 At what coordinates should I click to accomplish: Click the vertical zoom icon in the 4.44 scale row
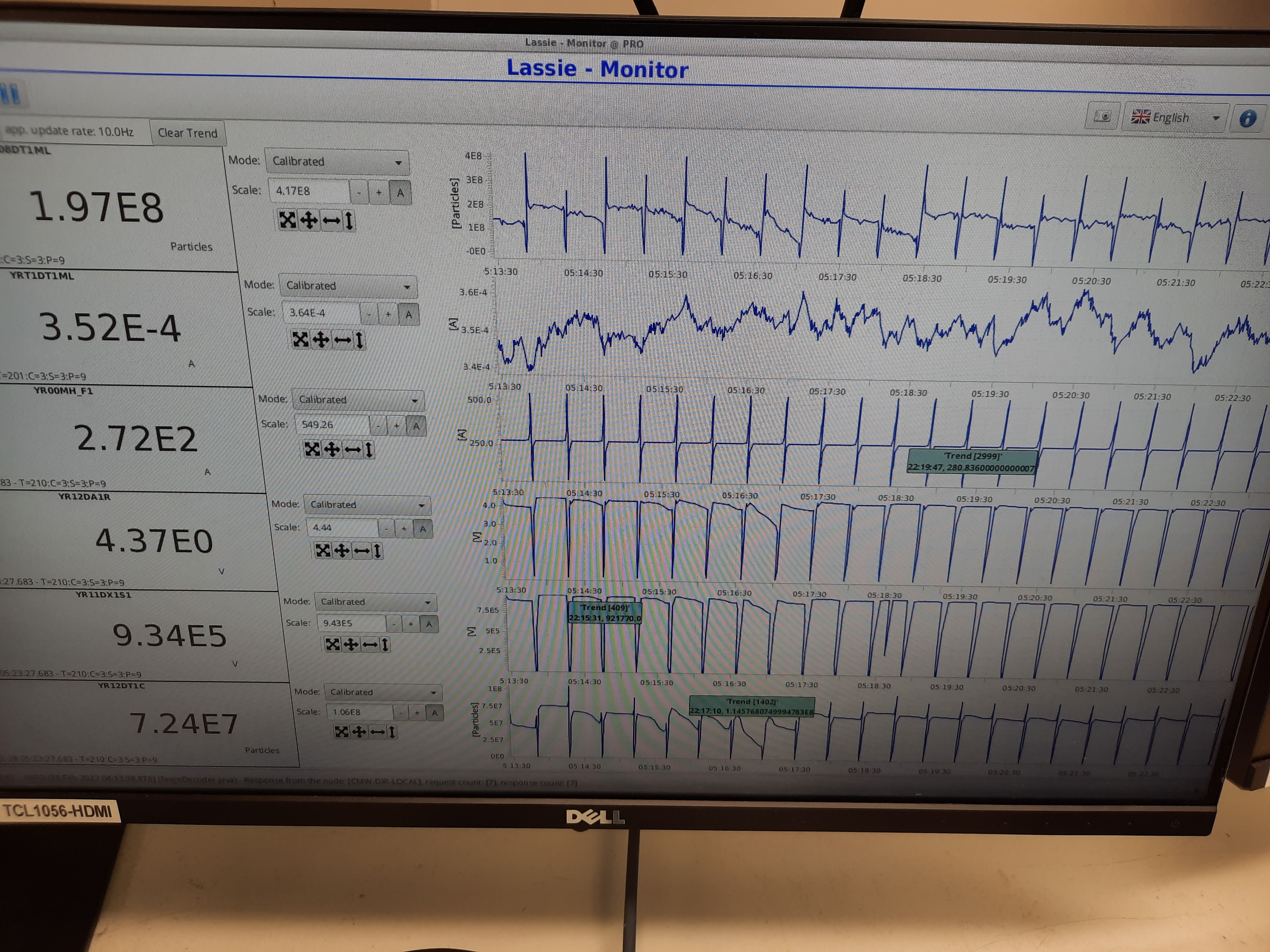point(378,551)
